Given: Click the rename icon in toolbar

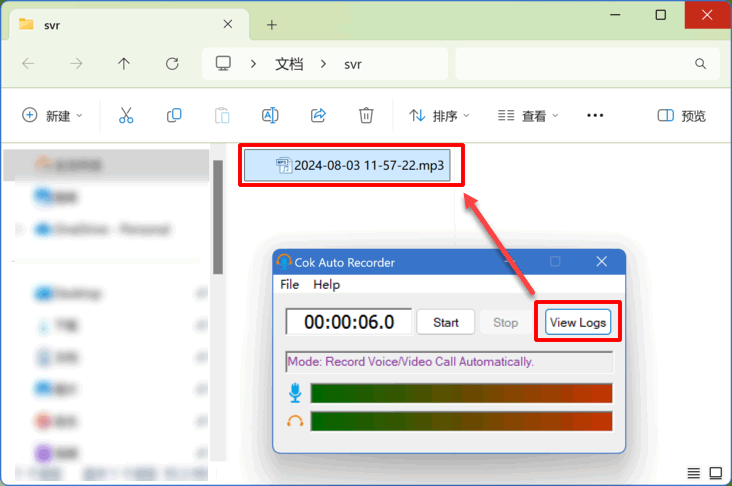Looking at the screenshot, I should point(269,116).
